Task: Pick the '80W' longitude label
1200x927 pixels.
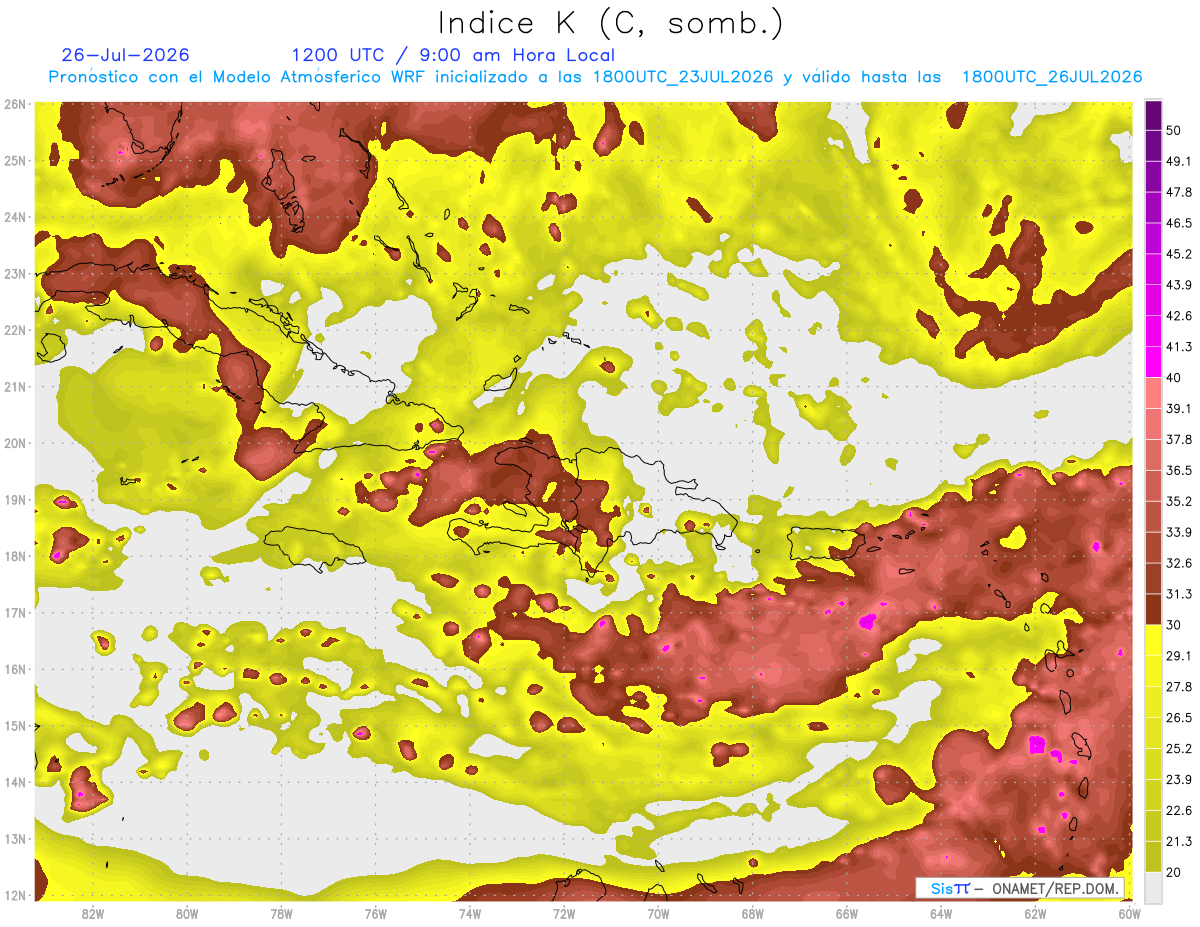Action: click(x=187, y=913)
